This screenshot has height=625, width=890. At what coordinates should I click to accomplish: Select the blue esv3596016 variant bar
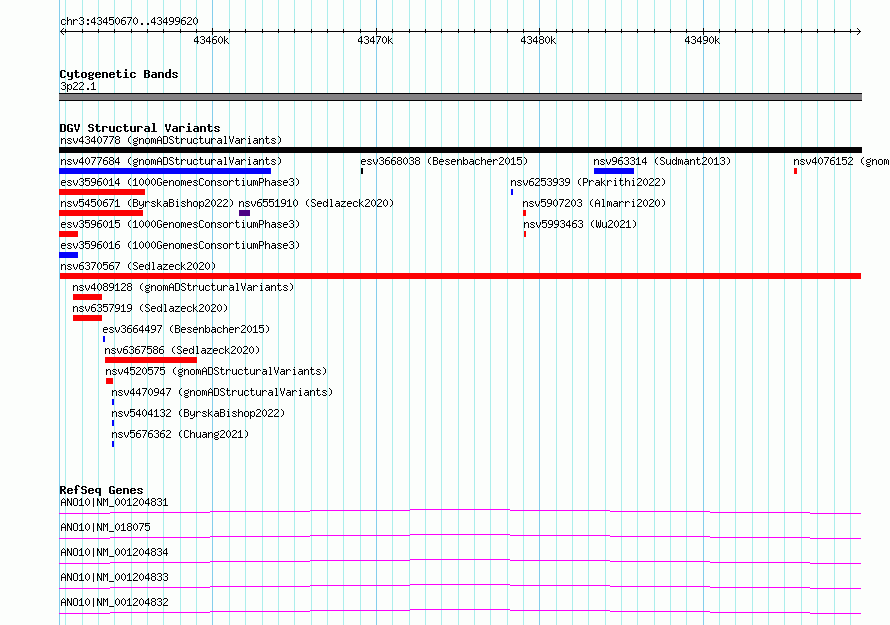[69, 255]
